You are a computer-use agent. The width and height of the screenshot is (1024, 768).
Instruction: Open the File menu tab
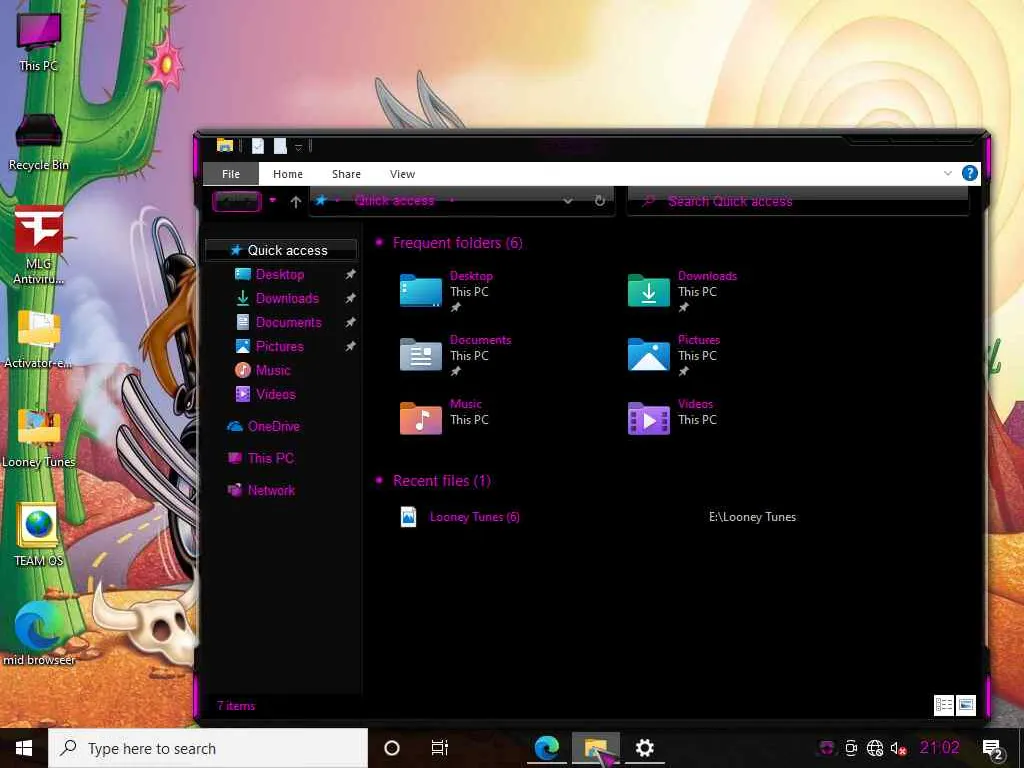[x=231, y=174]
